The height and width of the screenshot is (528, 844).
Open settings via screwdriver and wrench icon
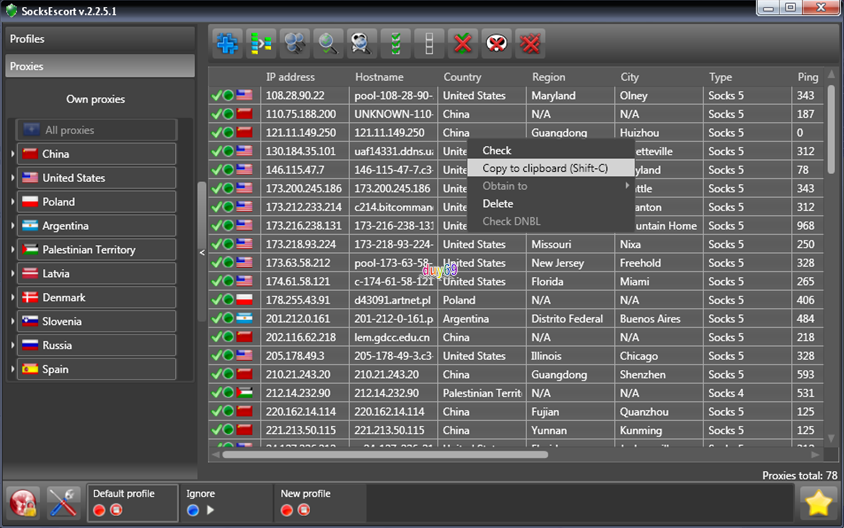[x=64, y=503]
